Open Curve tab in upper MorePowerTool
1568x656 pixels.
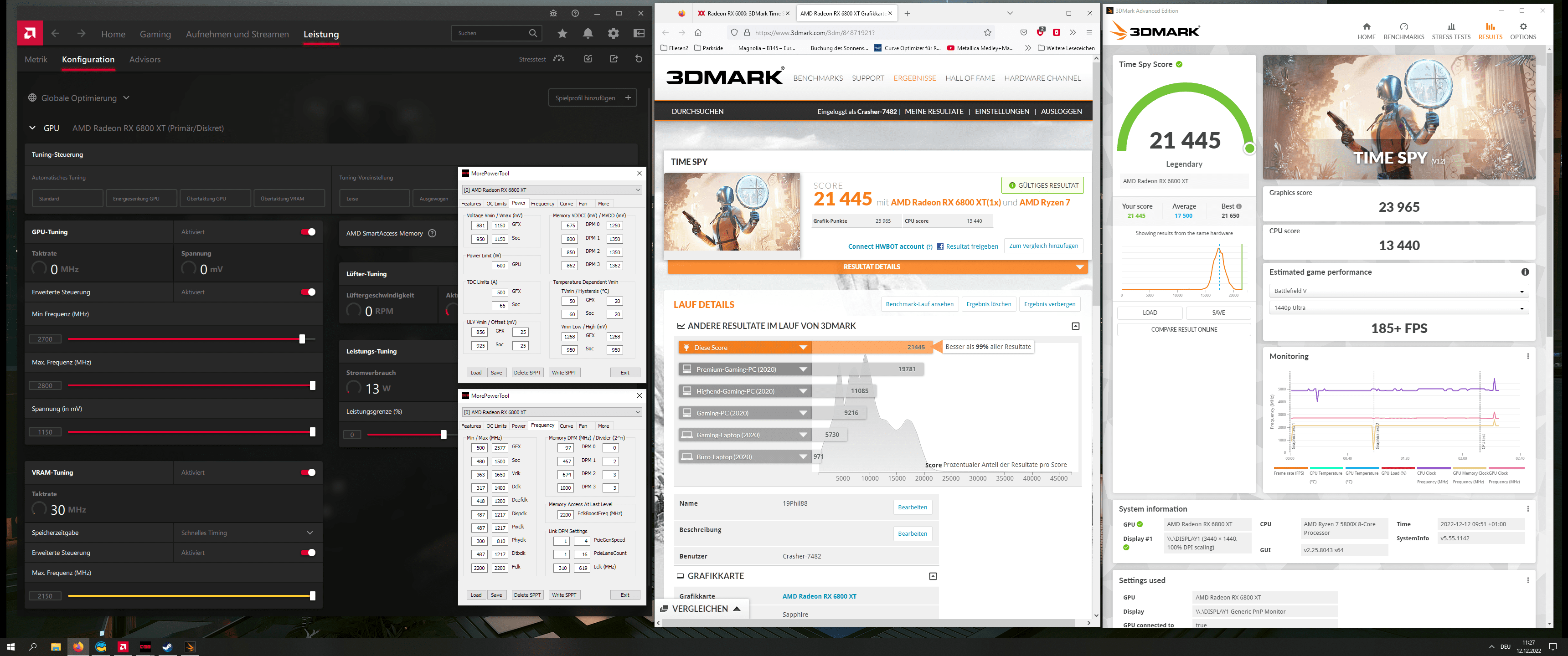566,204
